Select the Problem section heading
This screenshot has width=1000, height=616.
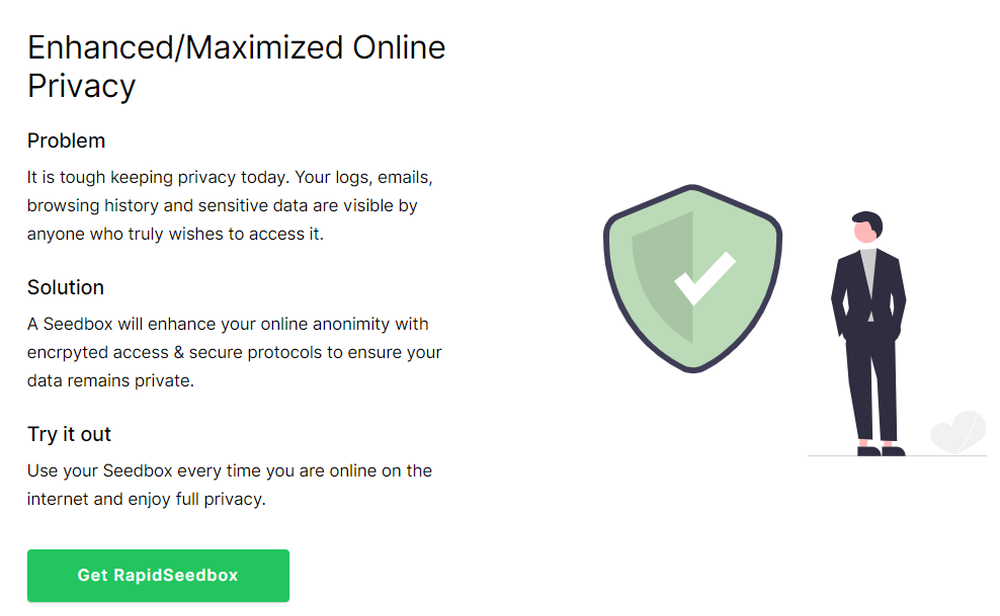pos(66,141)
